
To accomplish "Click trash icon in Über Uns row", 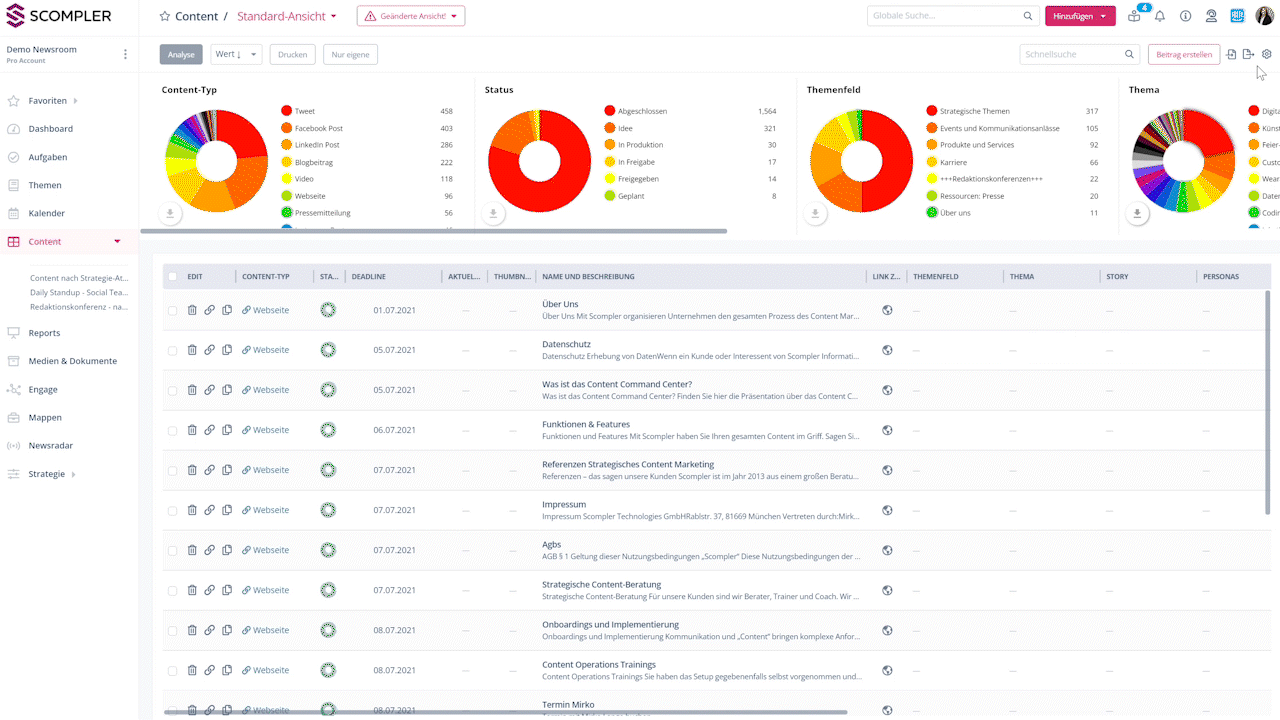I will click(x=192, y=310).
